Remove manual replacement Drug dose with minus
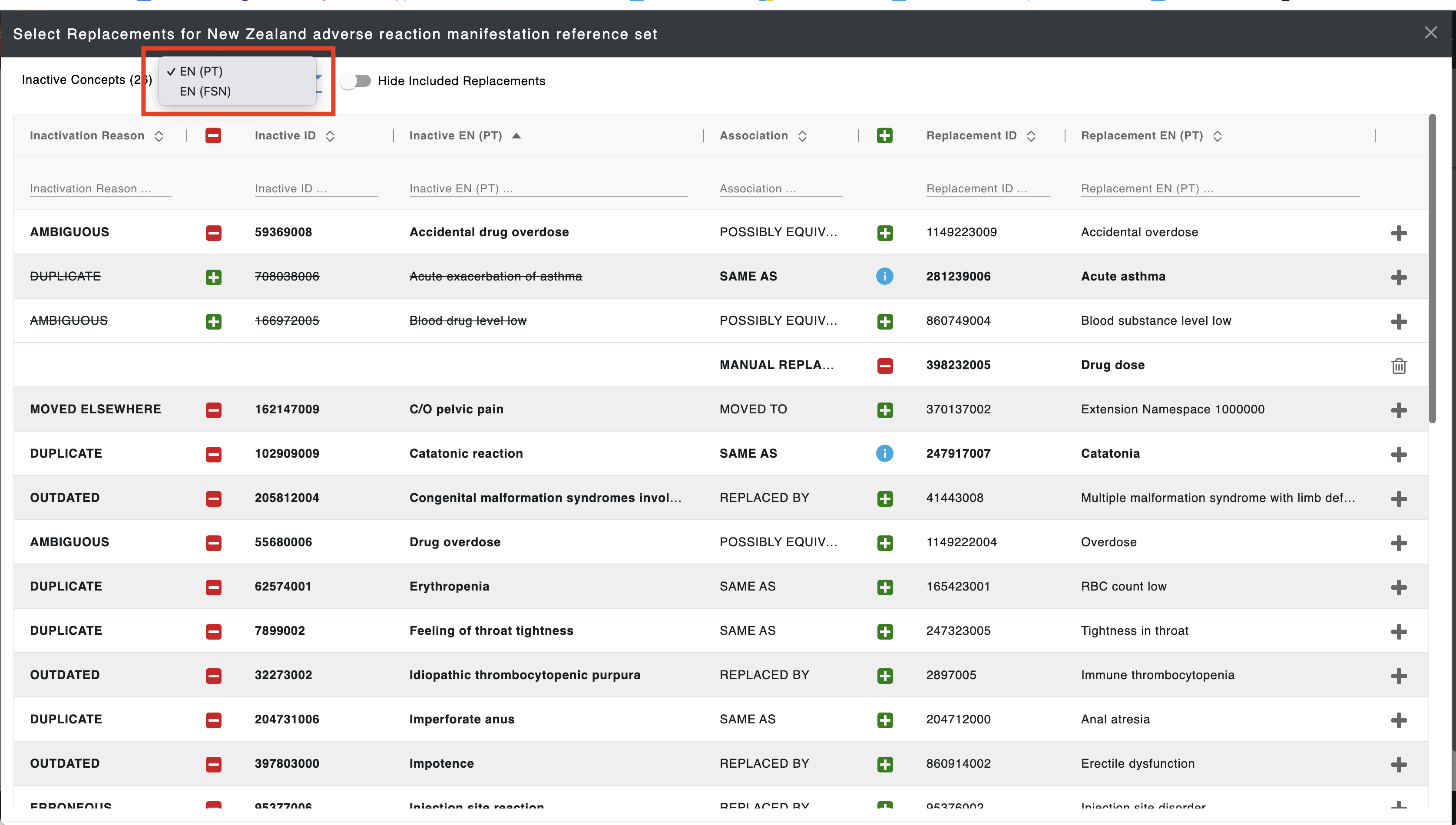 tap(885, 366)
